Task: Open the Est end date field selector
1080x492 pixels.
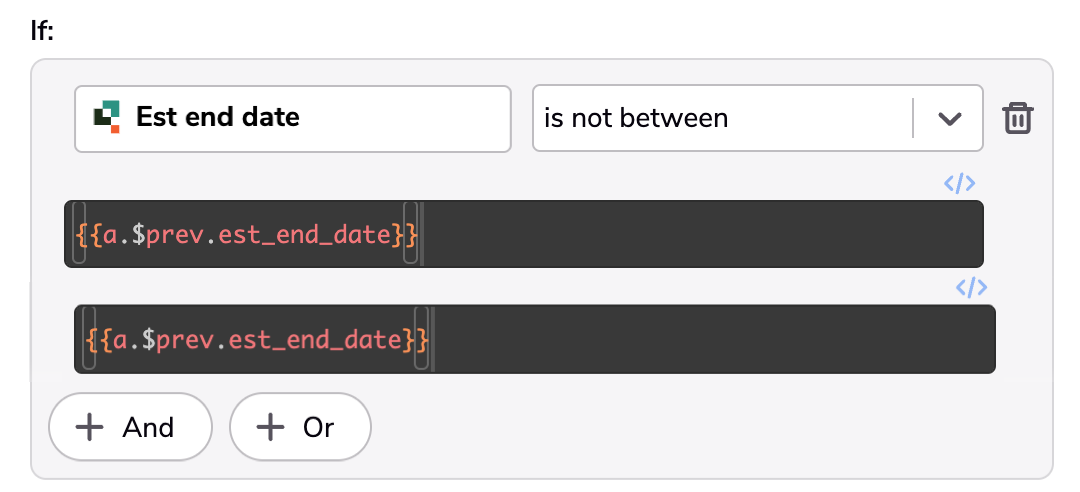Action: pos(293,119)
